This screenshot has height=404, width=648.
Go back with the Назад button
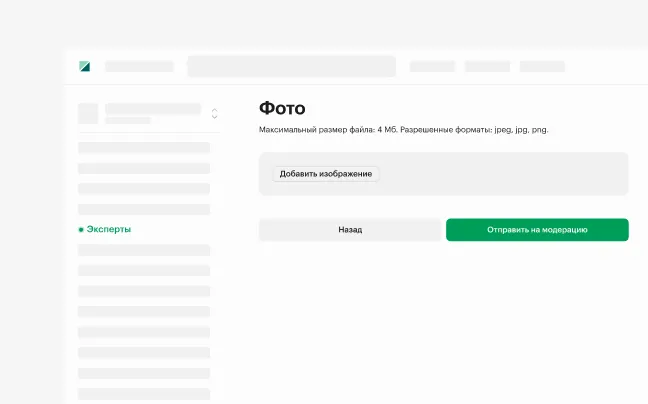[350, 230]
